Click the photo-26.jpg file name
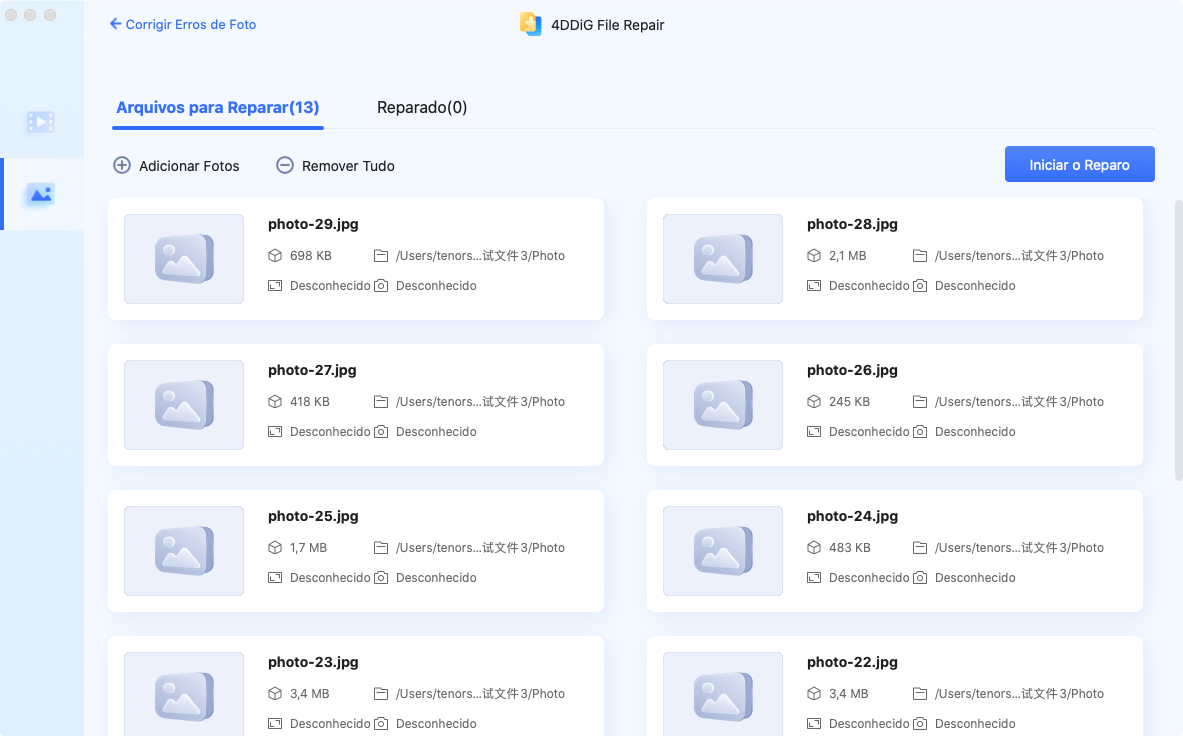Screen dimensions: 1183x736 tap(852, 370)
